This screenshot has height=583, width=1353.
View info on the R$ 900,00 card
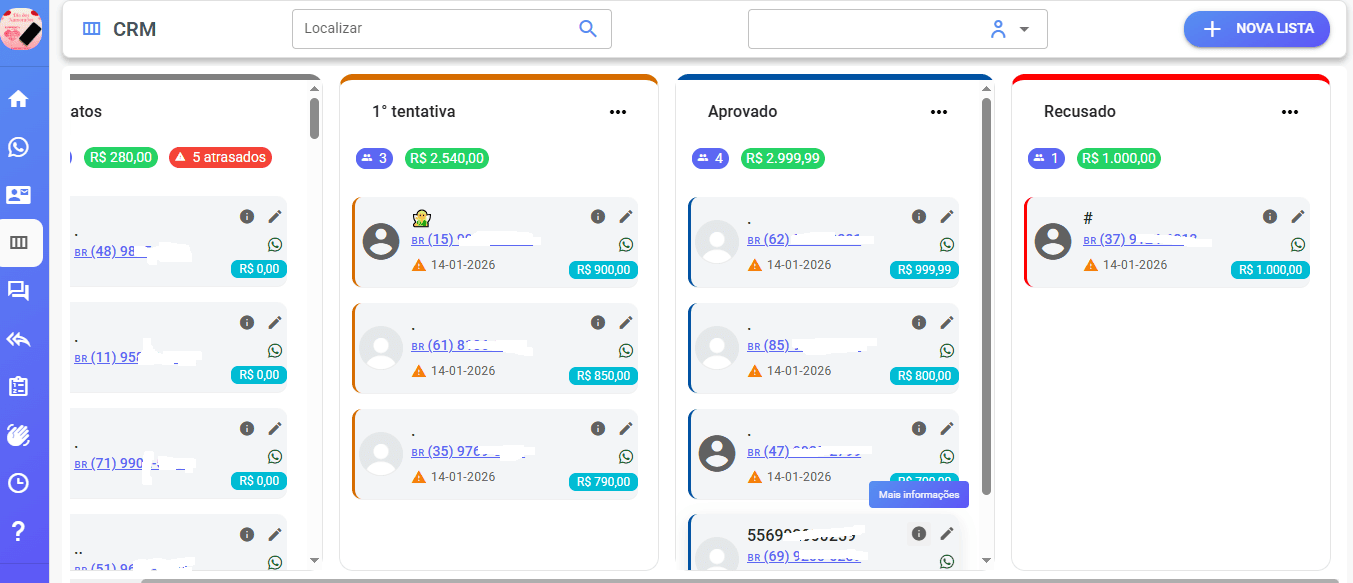click(x=598, y=216)
